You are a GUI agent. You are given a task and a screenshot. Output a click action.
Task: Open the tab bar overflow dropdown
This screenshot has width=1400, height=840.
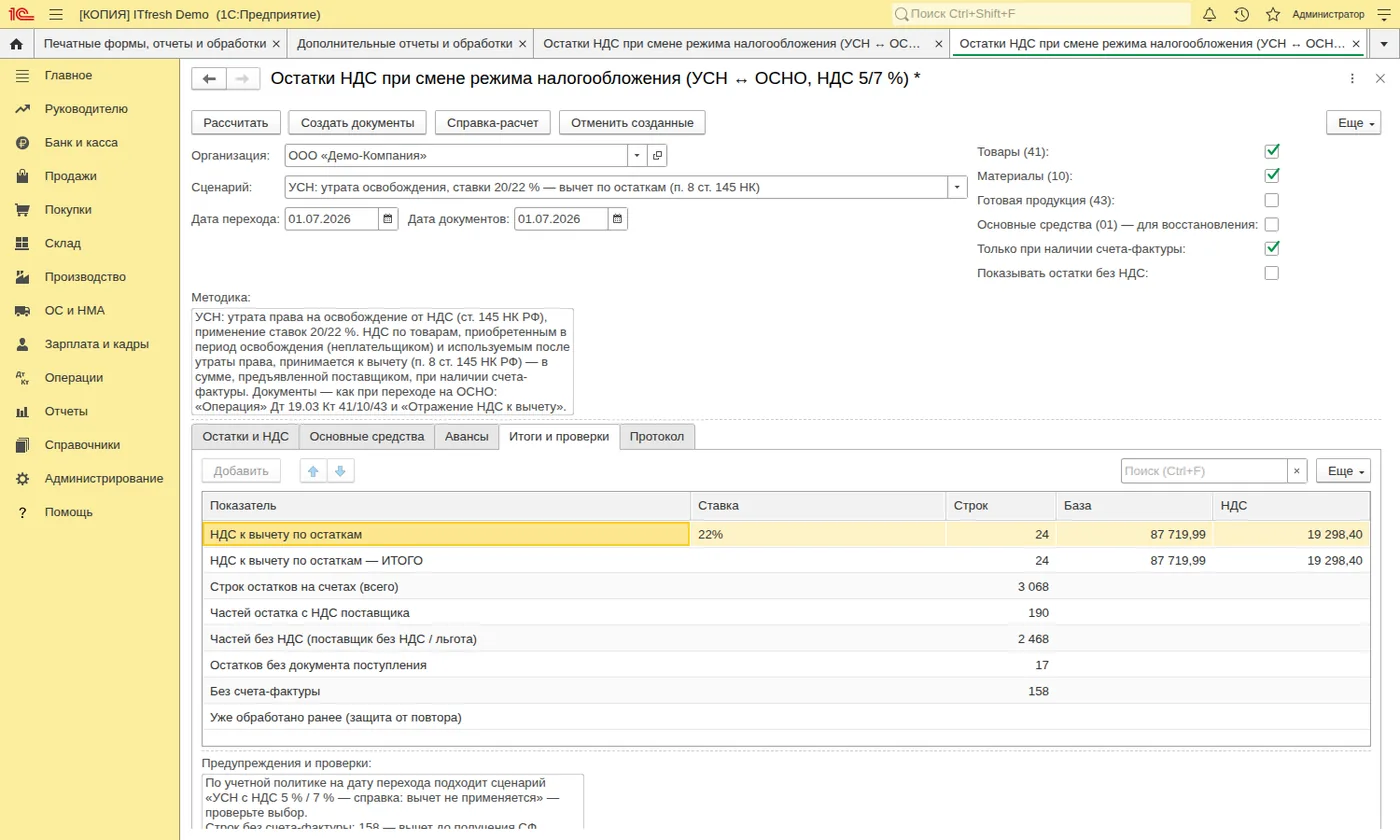(1384, 44)
